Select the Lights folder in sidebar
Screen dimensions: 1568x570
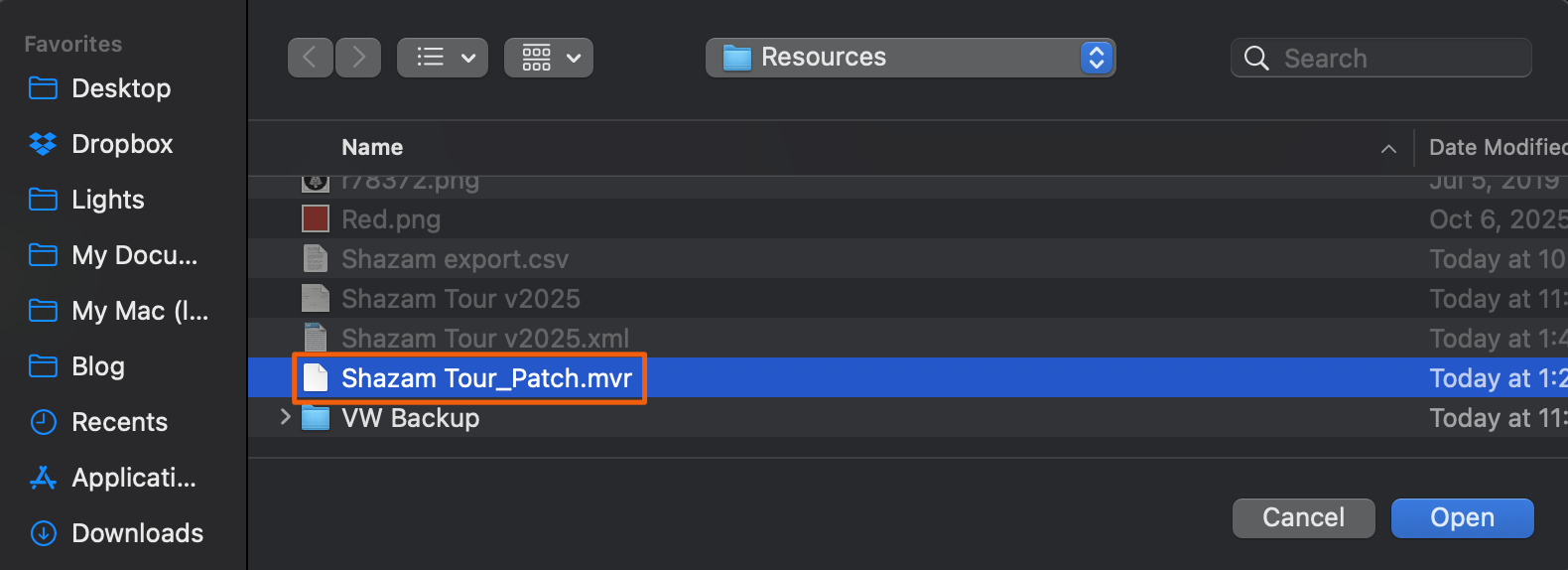(107, 200)
